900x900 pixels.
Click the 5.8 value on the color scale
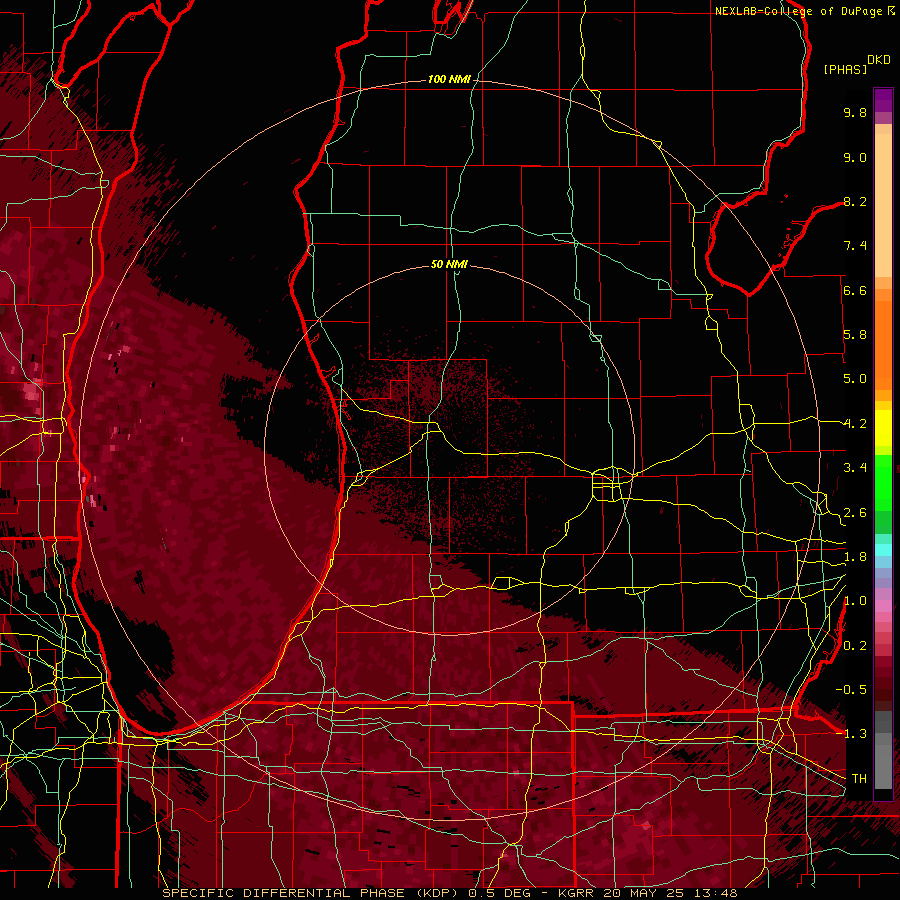855,335
